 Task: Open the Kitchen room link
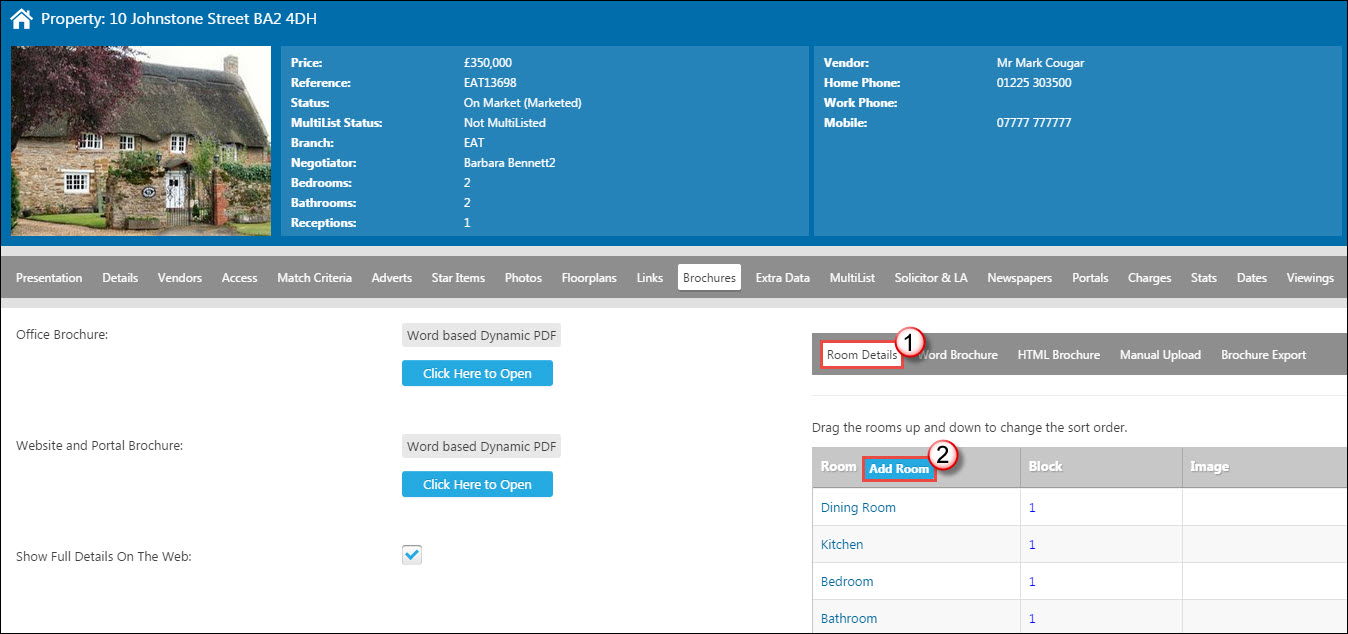[x=842, y=544]
